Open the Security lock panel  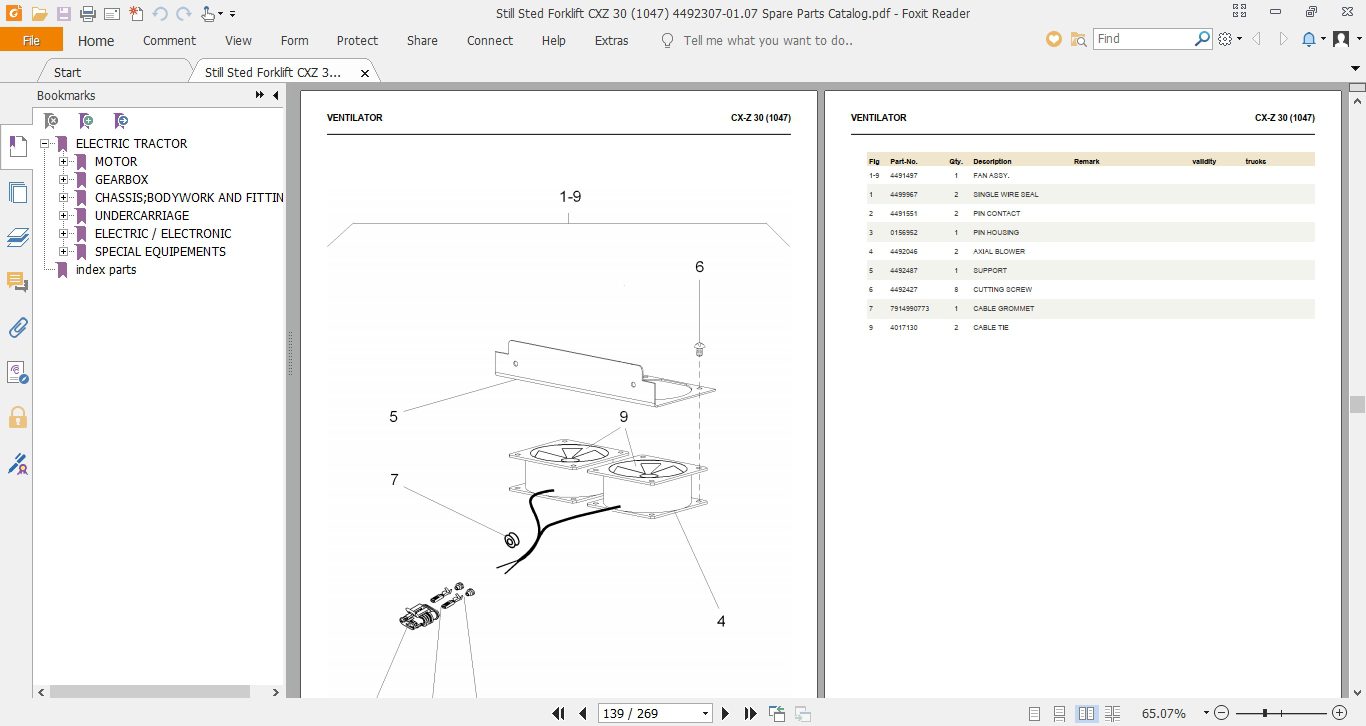17,417
